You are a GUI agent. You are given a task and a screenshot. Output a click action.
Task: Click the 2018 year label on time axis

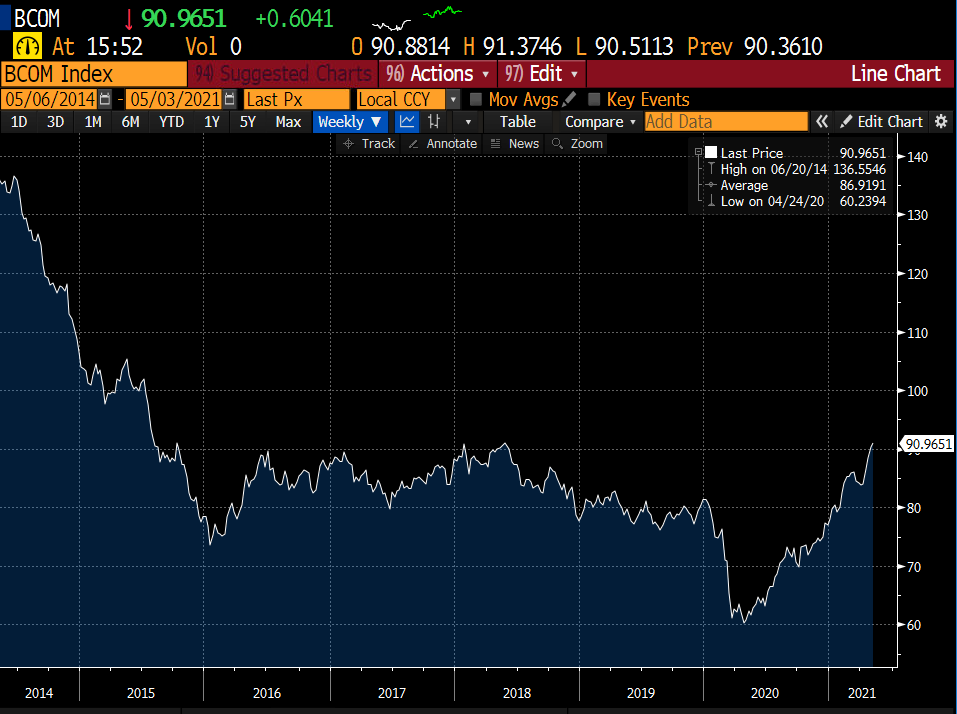(517, 693)
